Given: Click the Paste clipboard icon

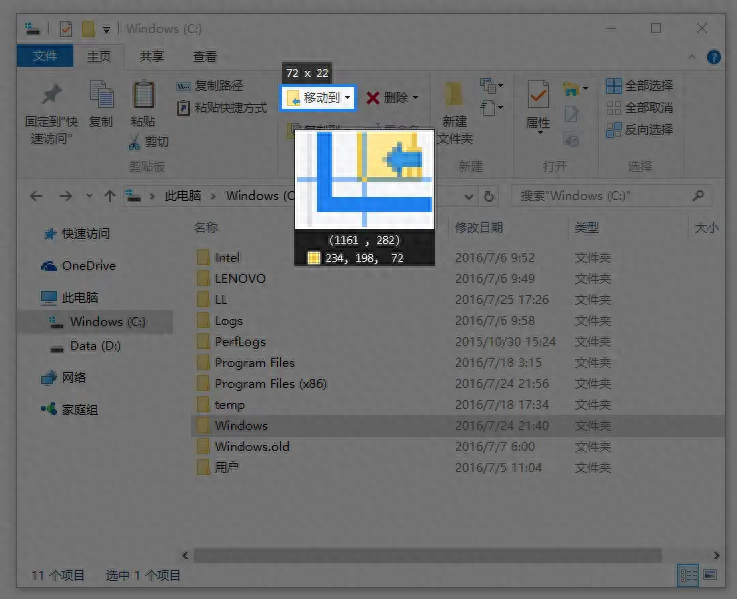Looking at the screenshot, I should point(143,94).
